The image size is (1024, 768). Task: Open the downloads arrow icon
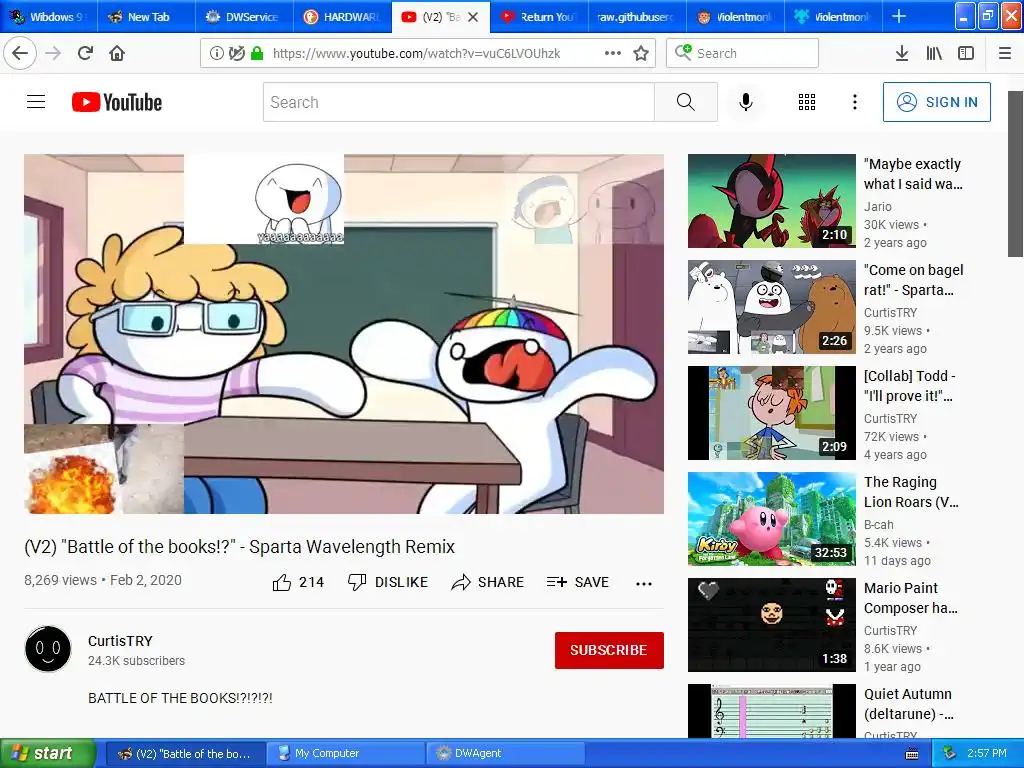902,54
